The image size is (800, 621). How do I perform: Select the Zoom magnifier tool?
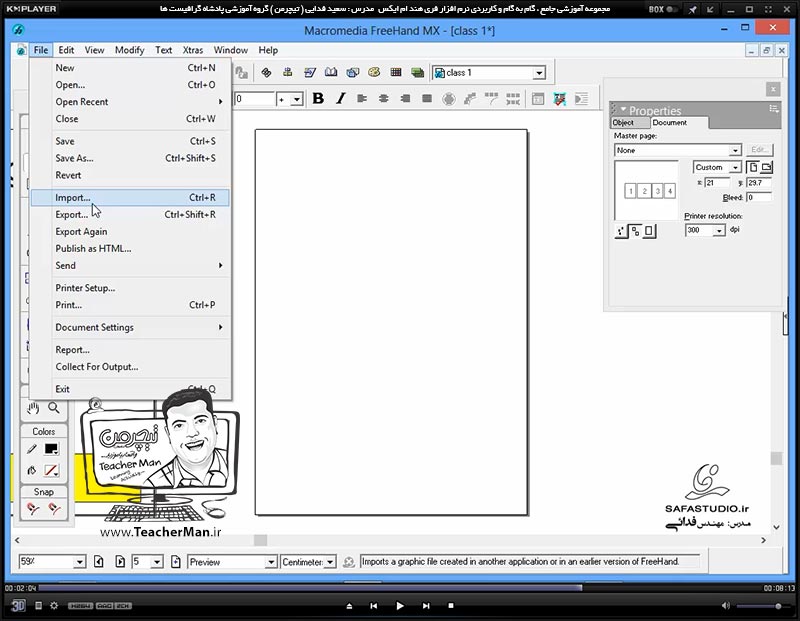[x=54, y=408]
